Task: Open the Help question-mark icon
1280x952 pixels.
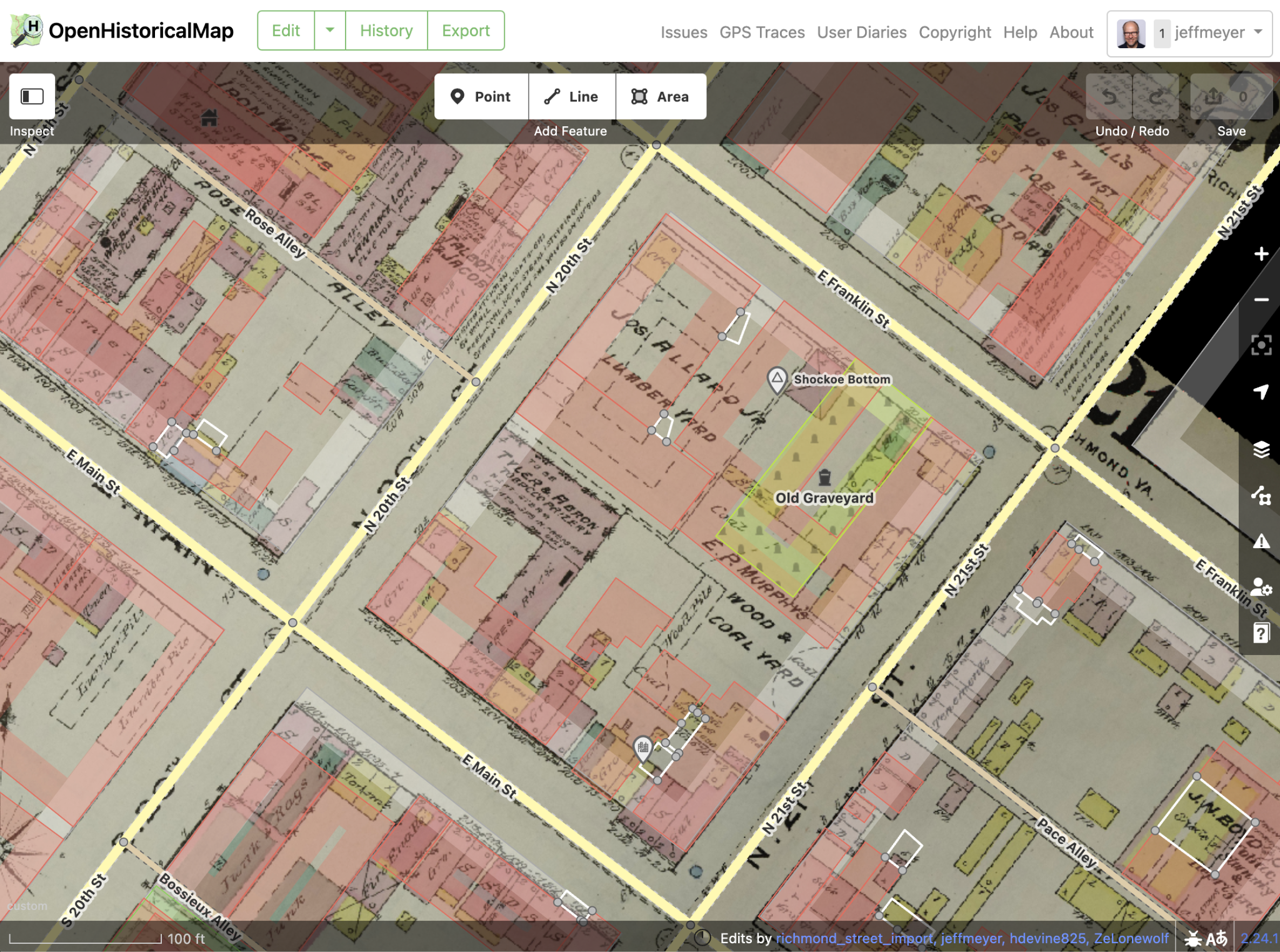Action: [x=1261, y=633]
